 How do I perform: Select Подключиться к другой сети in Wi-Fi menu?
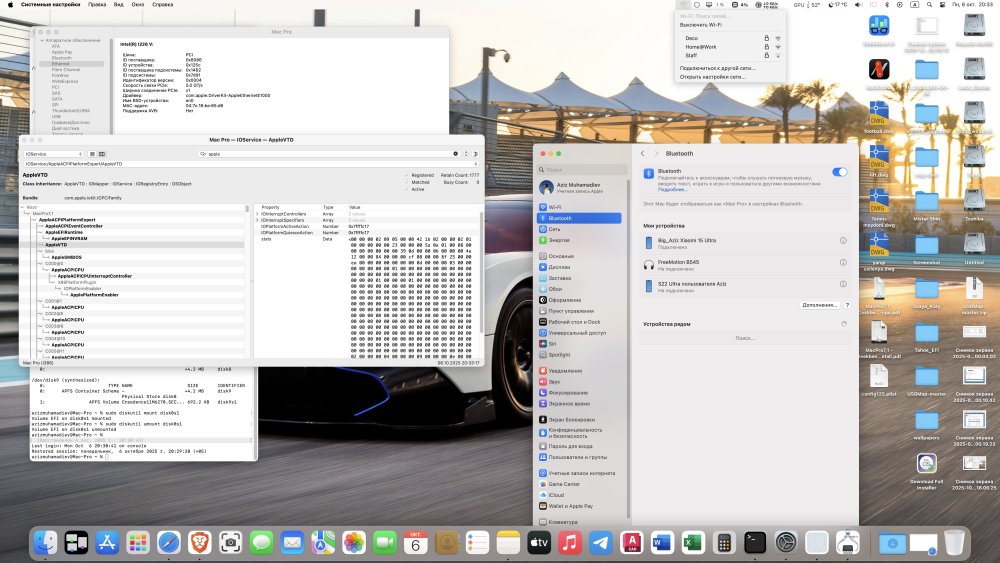pyautogui.click(x=730, y=68)
